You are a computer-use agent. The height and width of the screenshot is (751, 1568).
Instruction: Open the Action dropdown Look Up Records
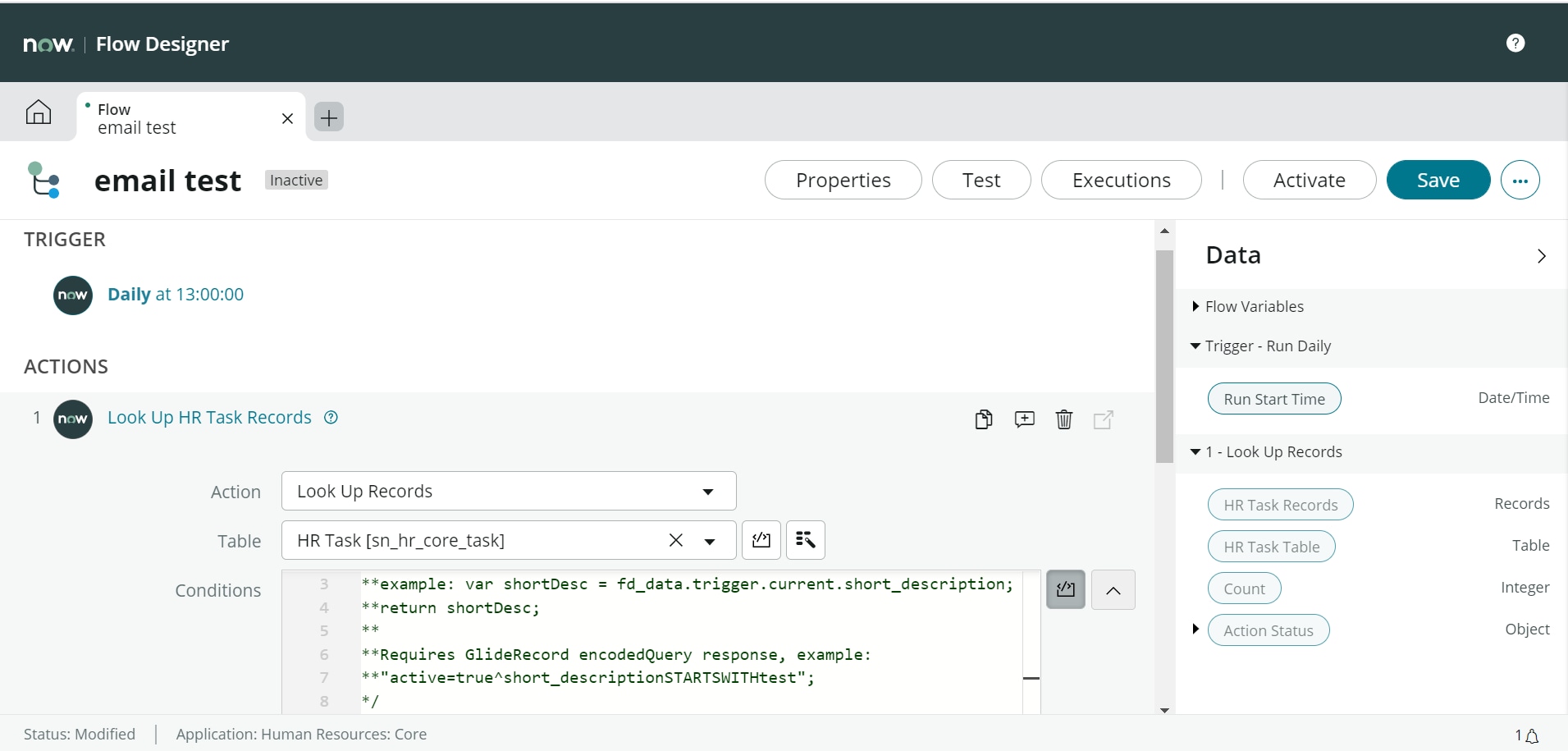click(509, 491)
